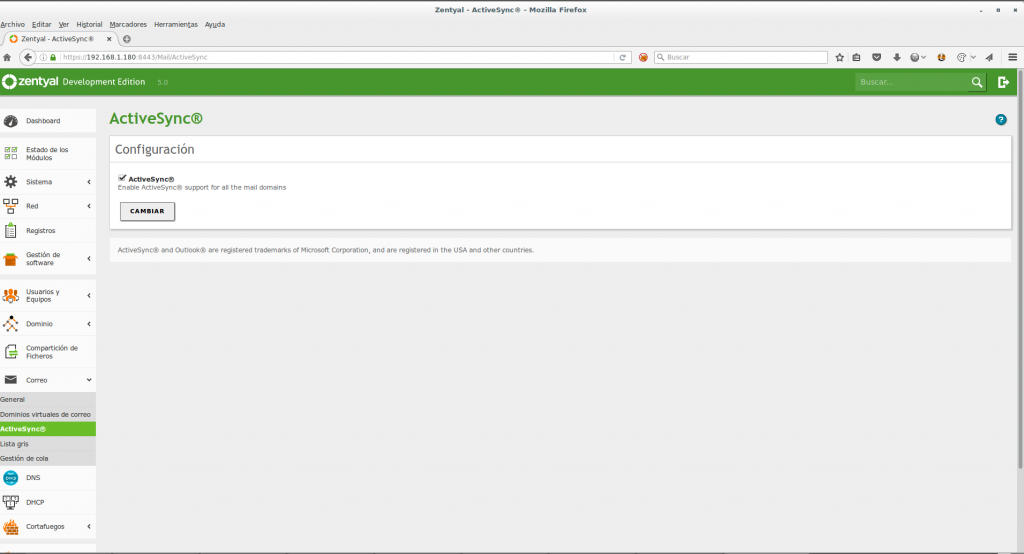
Task: Click the Cortafuegos firewall icon
Action: tap(11, 526)
